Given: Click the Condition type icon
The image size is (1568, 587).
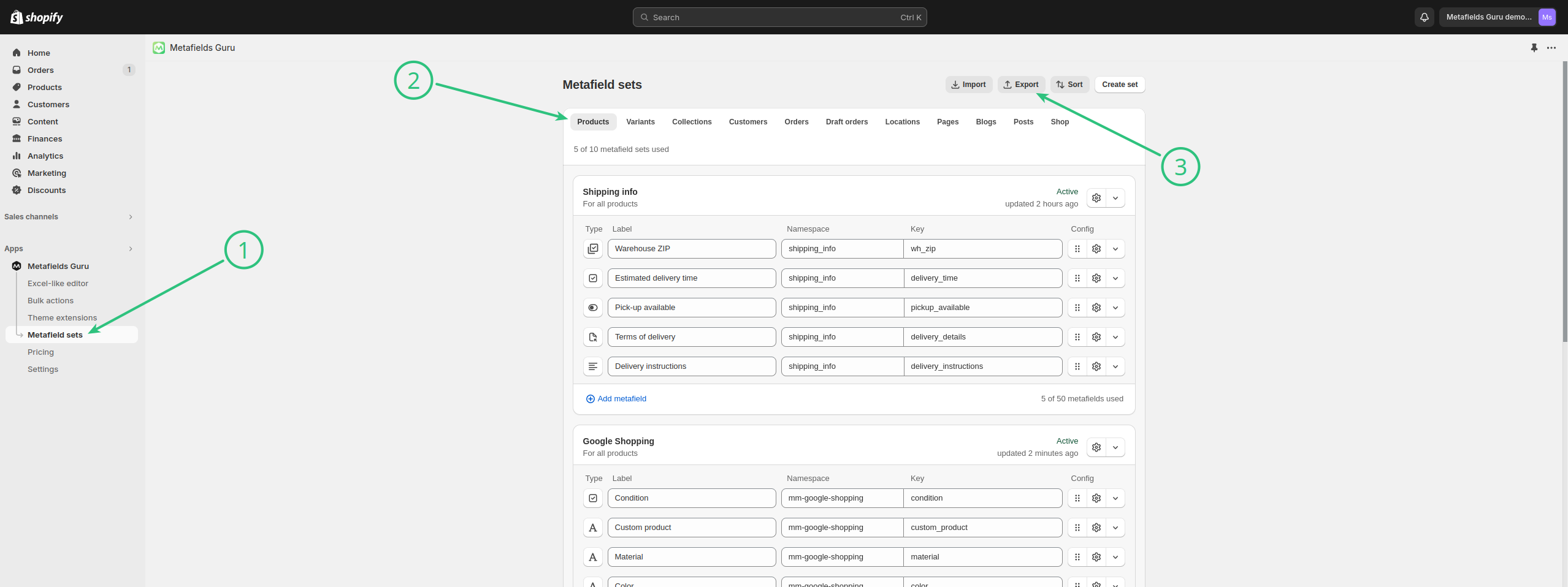Looking at the screenshot, I should tap(593, 498).
